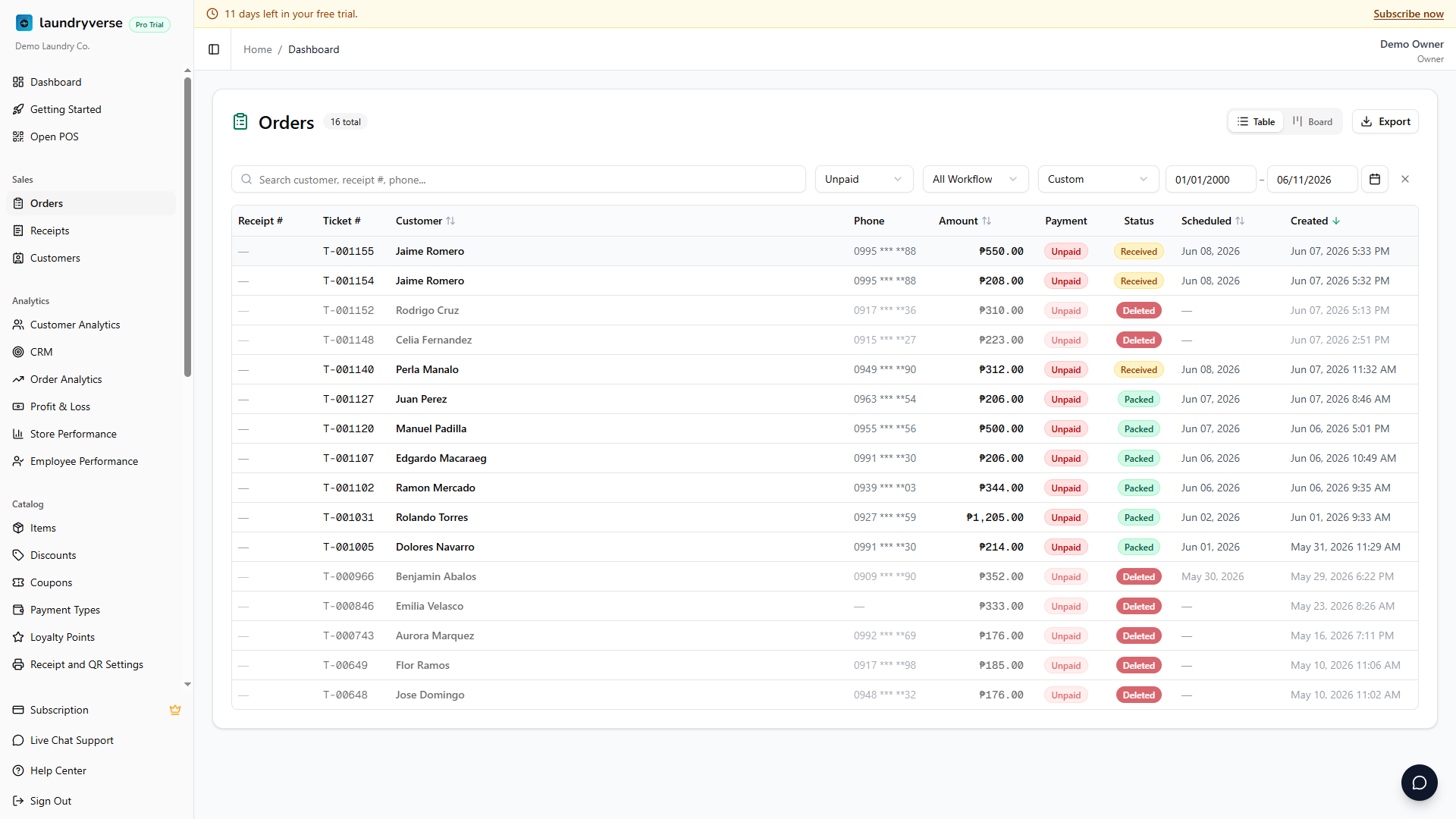Edit the end date 06/11/2026 field
The height and width of the screenshot is (819, 1456).
[x=1312, y=179]
